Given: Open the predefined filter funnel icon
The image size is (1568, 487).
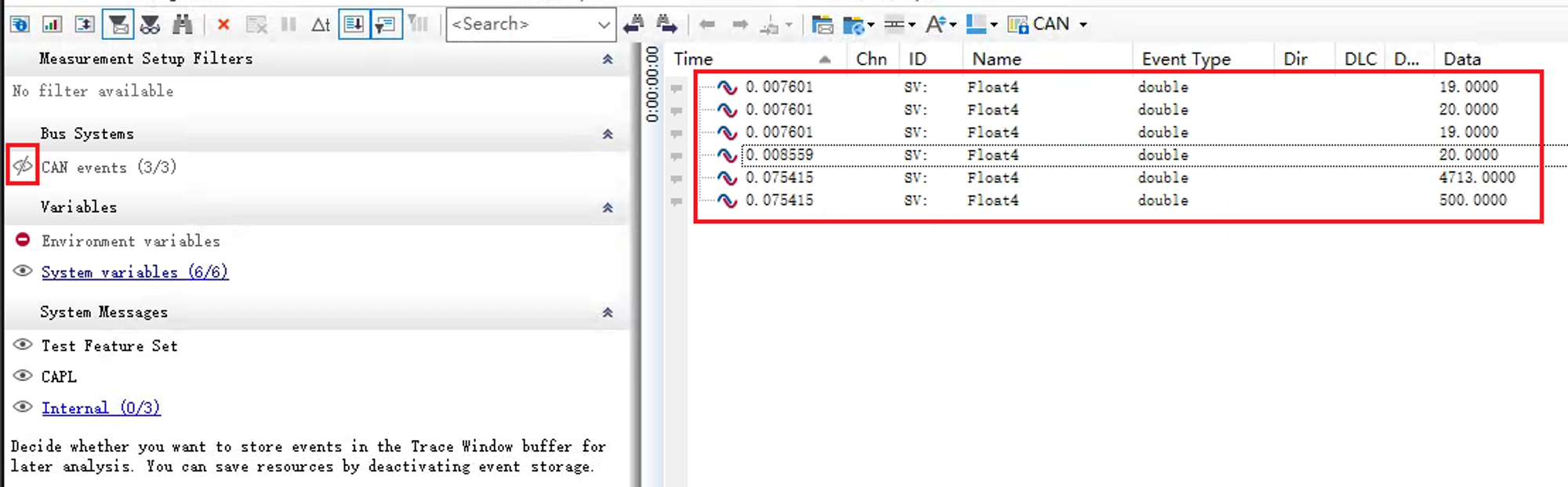Looking at the screenshot, I should (x=118, y=24).
